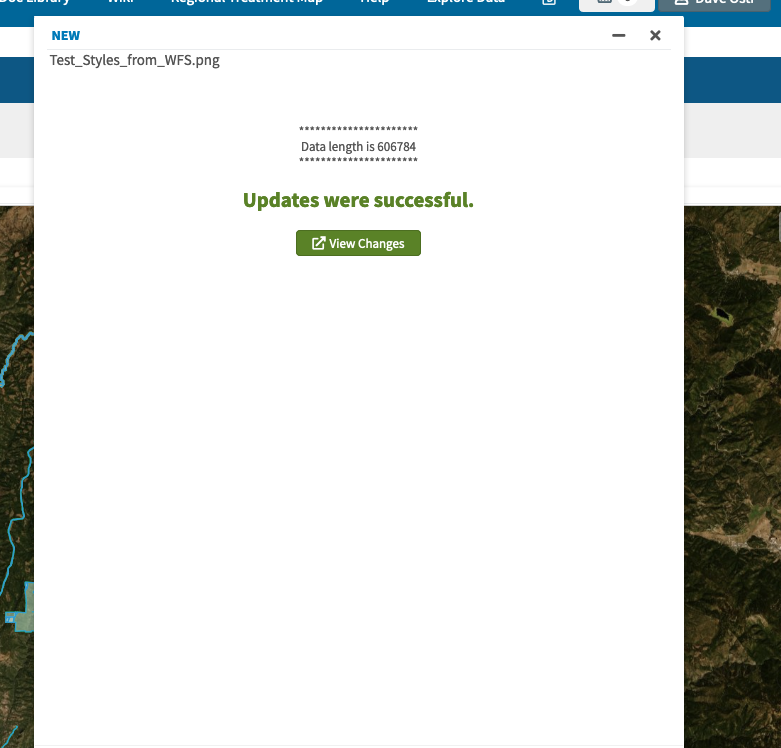781x748 pixels.
Task: Select Explore Data in top navigation
Action: 466,3
